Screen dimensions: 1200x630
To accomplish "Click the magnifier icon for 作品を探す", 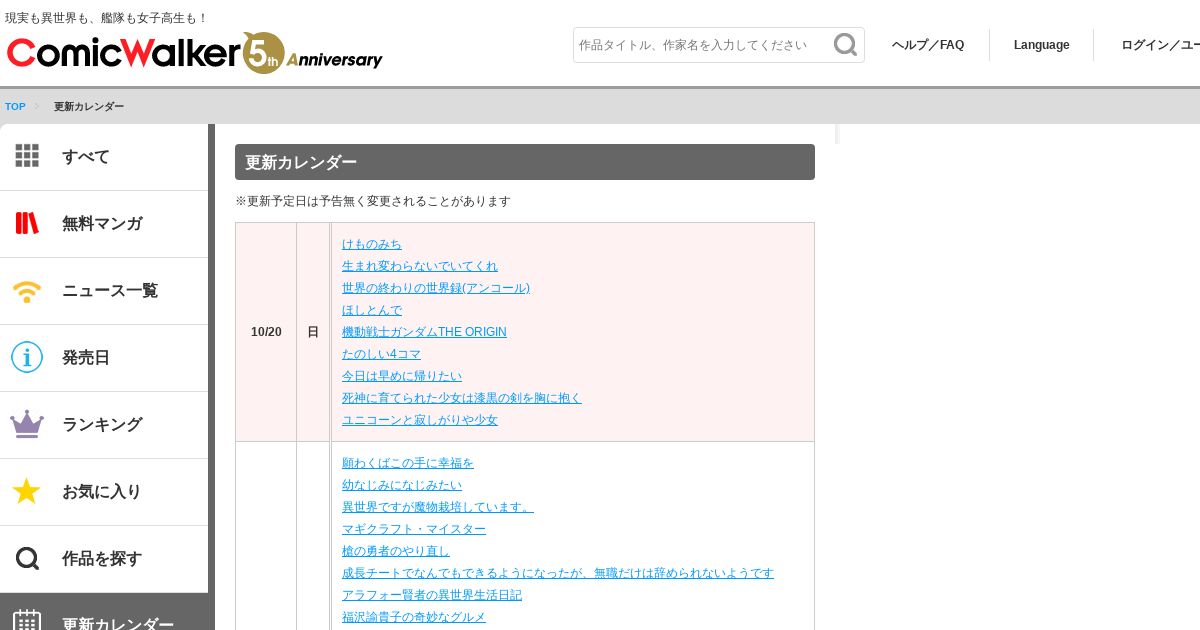I will [27, 558].
